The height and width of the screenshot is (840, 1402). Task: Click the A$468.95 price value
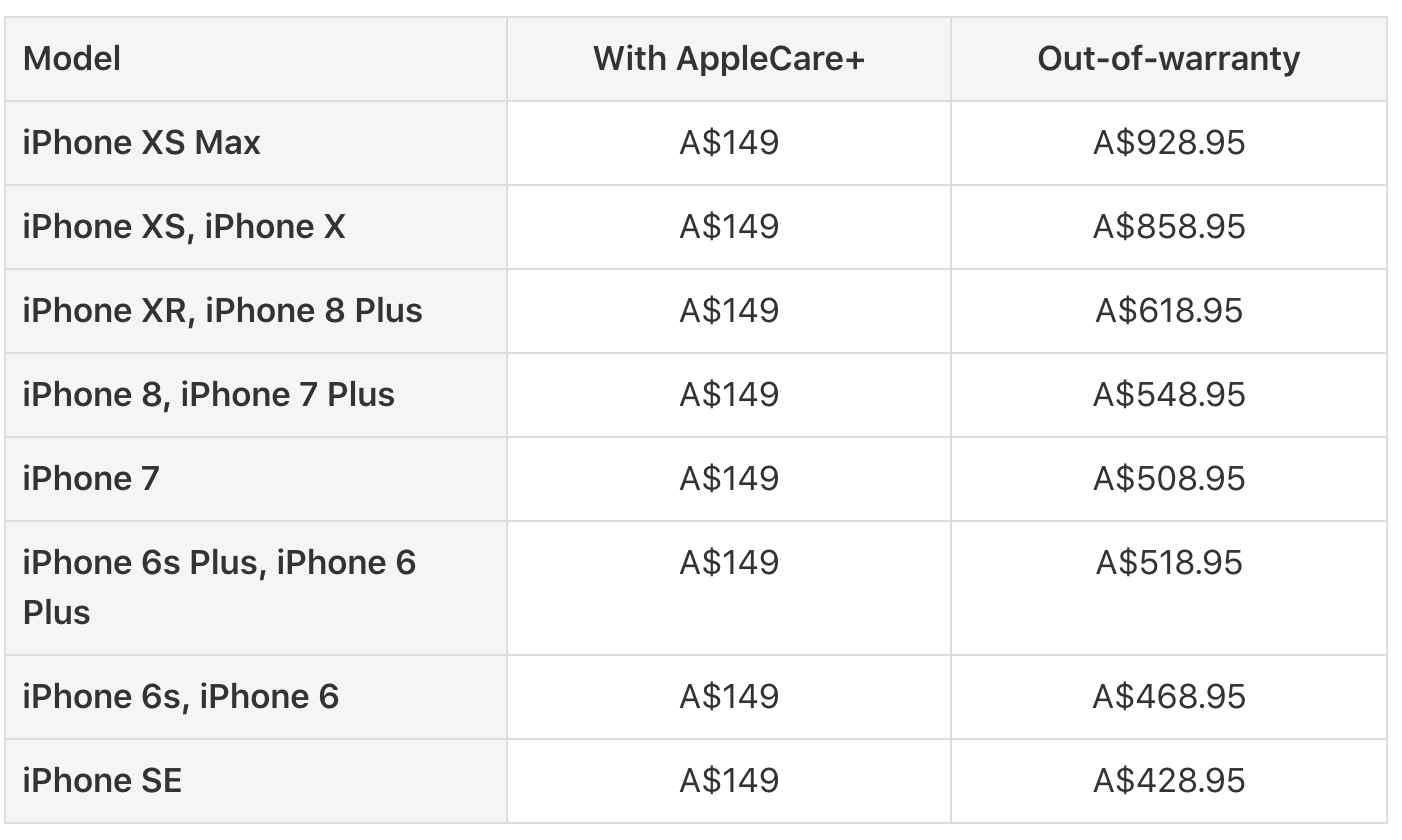1169,697
